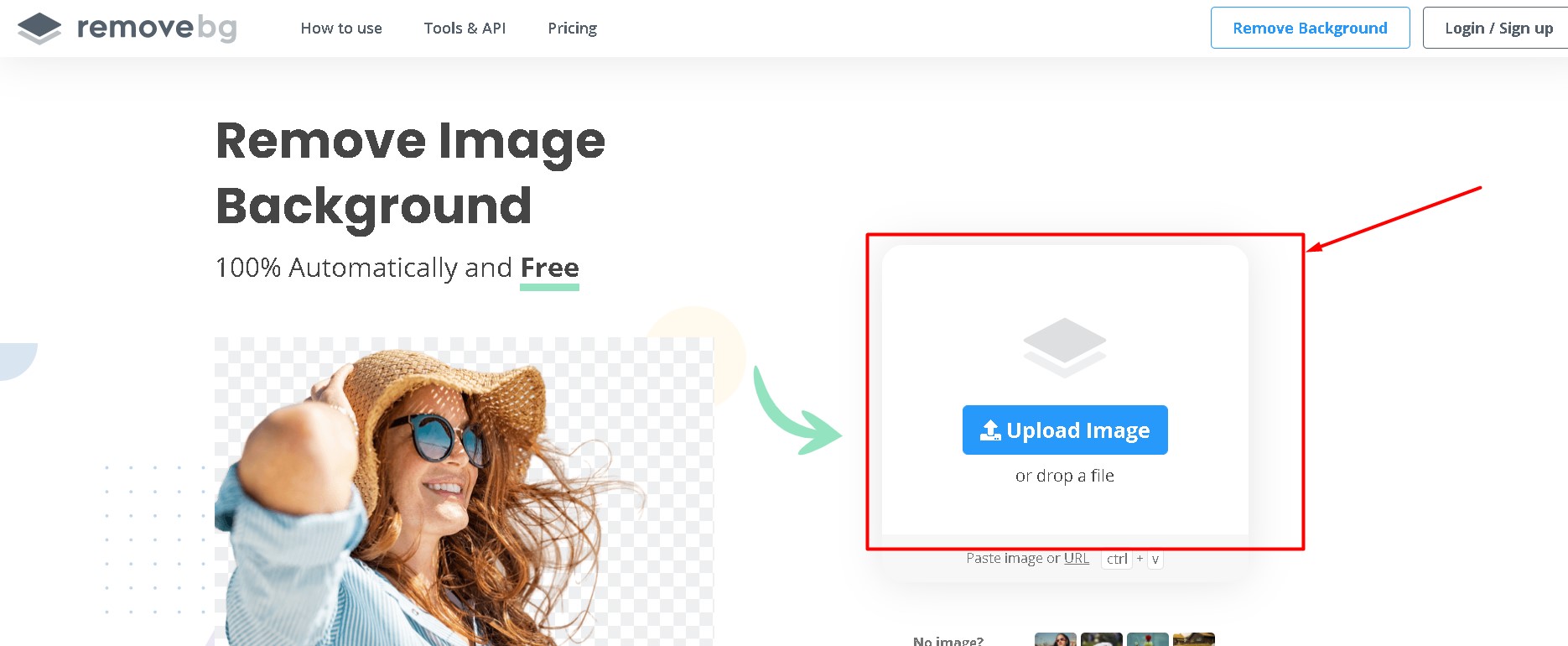Click the blue Upload Image button
The width and height of the screenshot is (1568, 646).
1064,430
